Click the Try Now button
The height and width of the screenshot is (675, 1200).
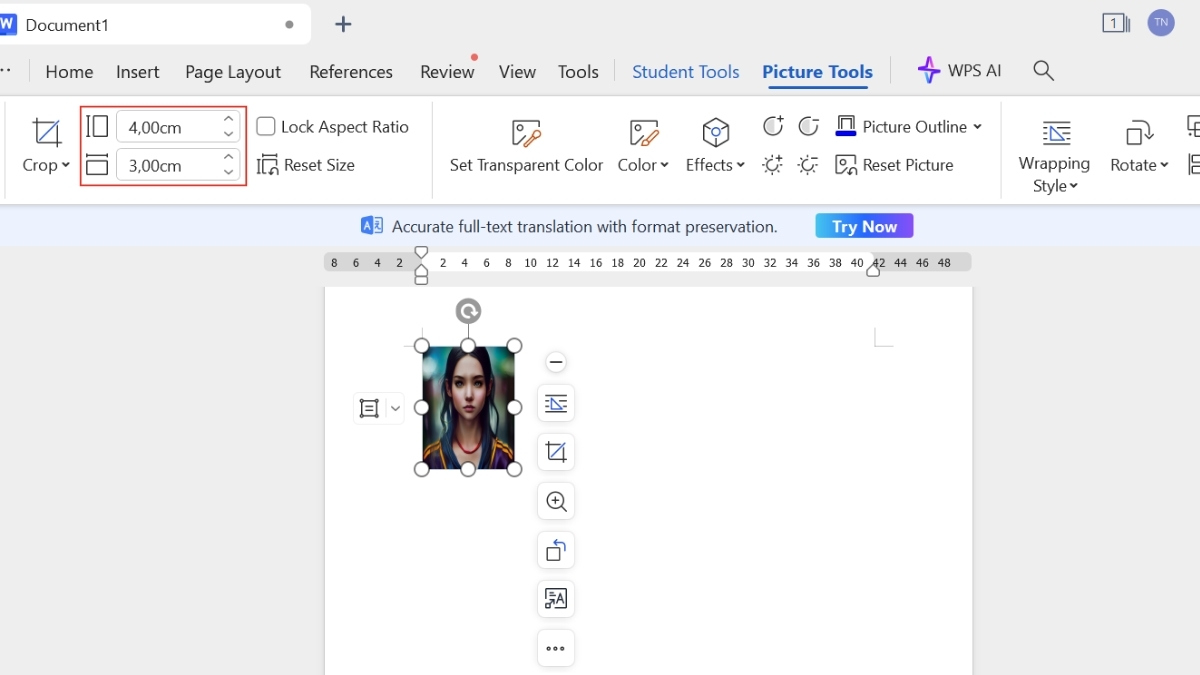point(864,227)
